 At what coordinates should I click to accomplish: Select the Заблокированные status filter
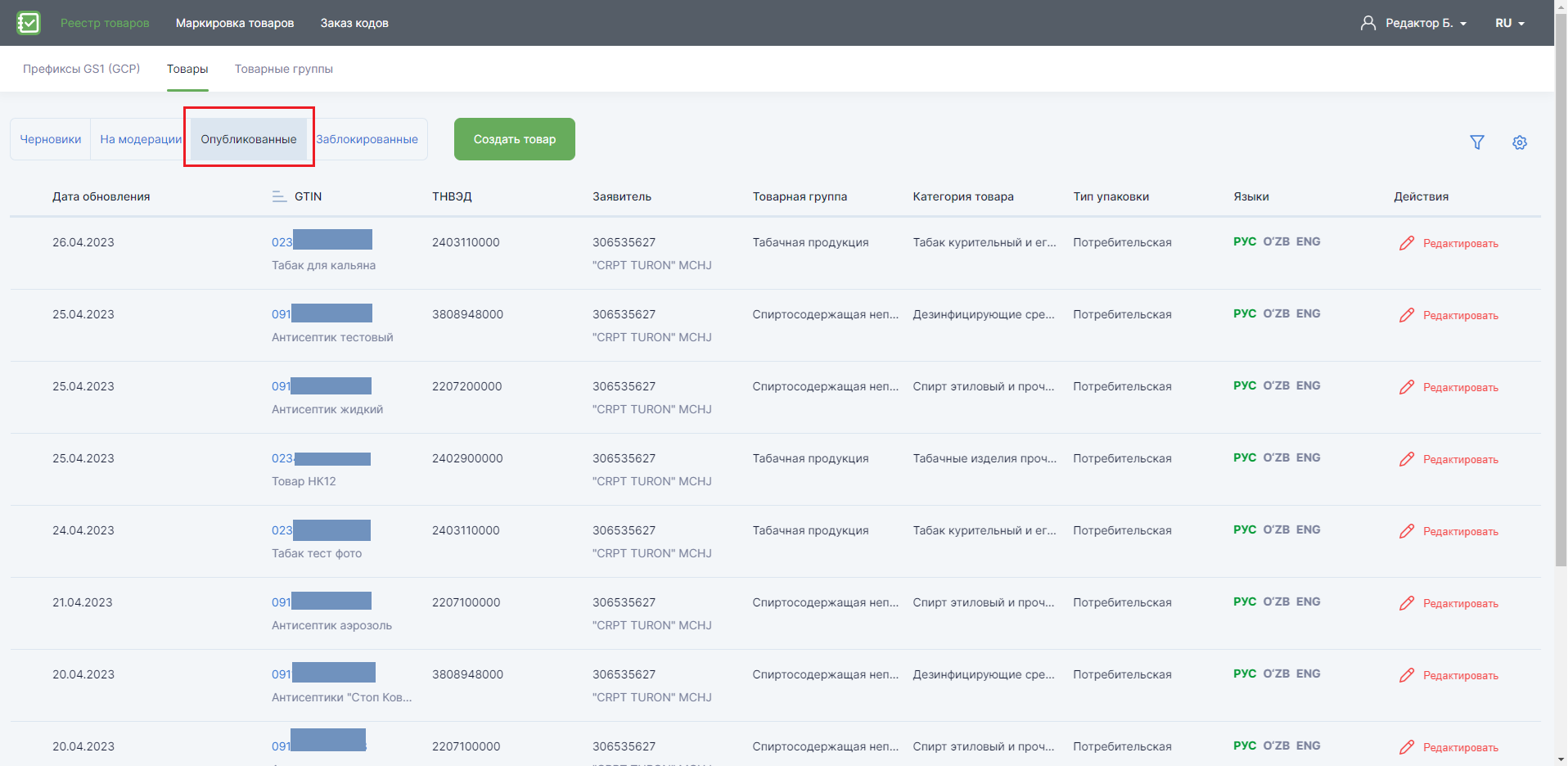tap(367, 139)
